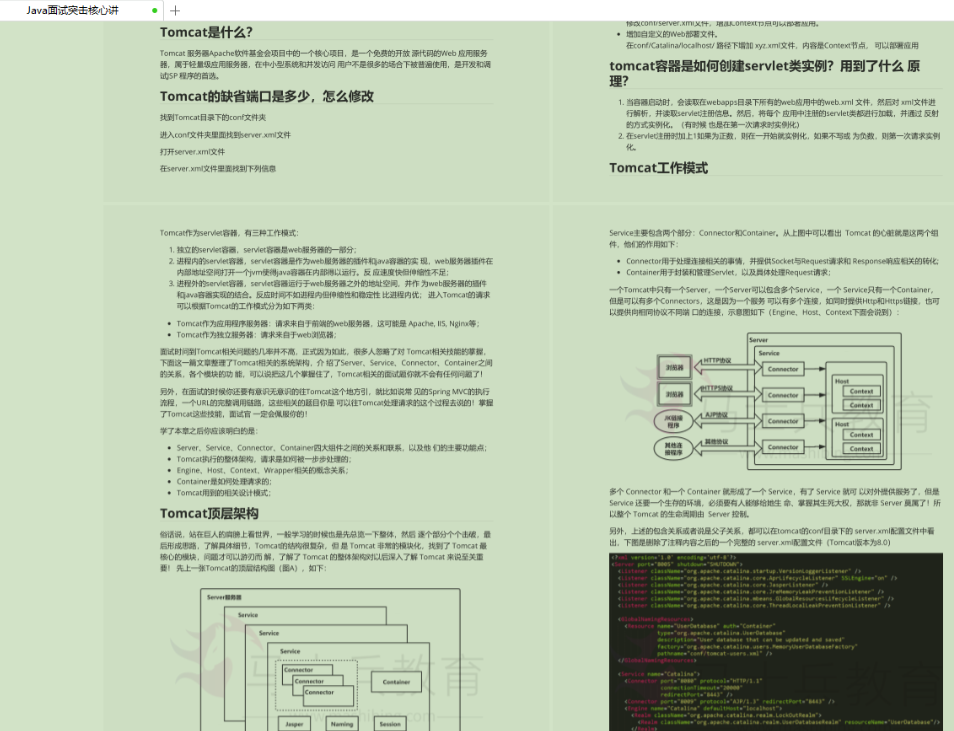The image size is (954, 731).
Task: Click bullet 'Container是如何处理请求的'
Action: pos(224,481)
